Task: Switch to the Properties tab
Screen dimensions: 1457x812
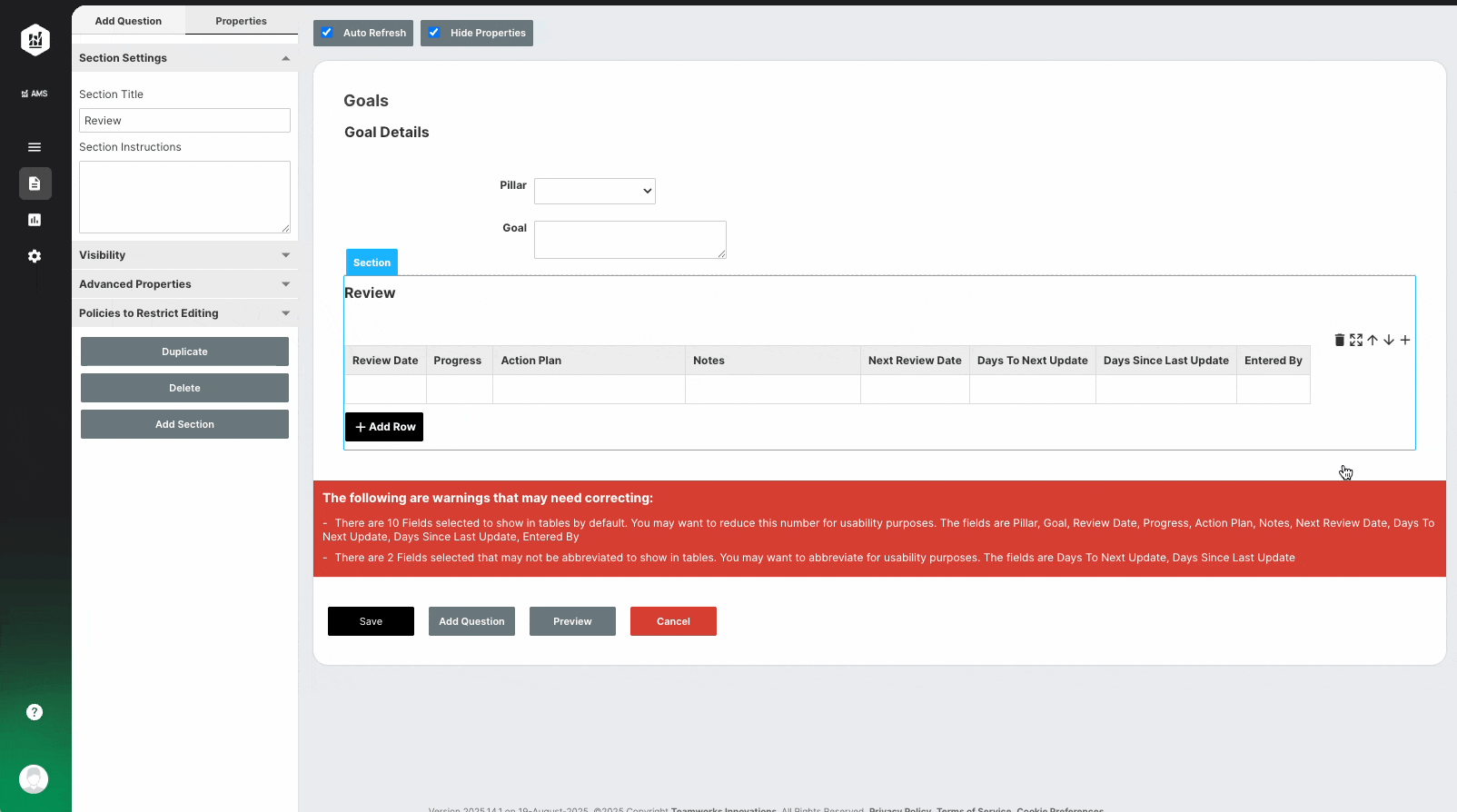Action: click(x=242, y=21)
